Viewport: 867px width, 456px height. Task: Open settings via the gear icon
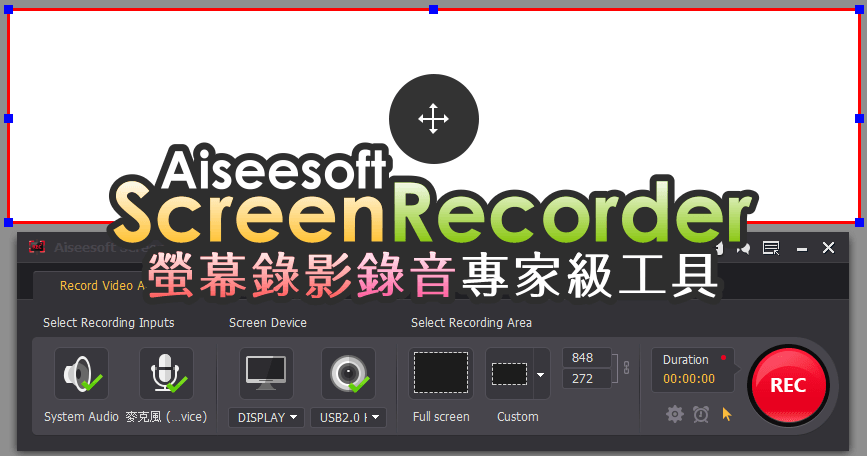tap(675, 414)
